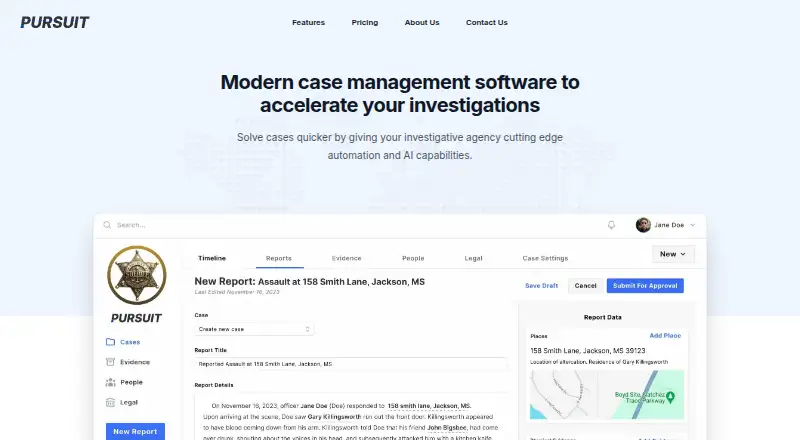Viewport: 800px width, 440px height.
Task: Open the Case Settings tab
Action: pyautogui.click(x=545, y=258)
